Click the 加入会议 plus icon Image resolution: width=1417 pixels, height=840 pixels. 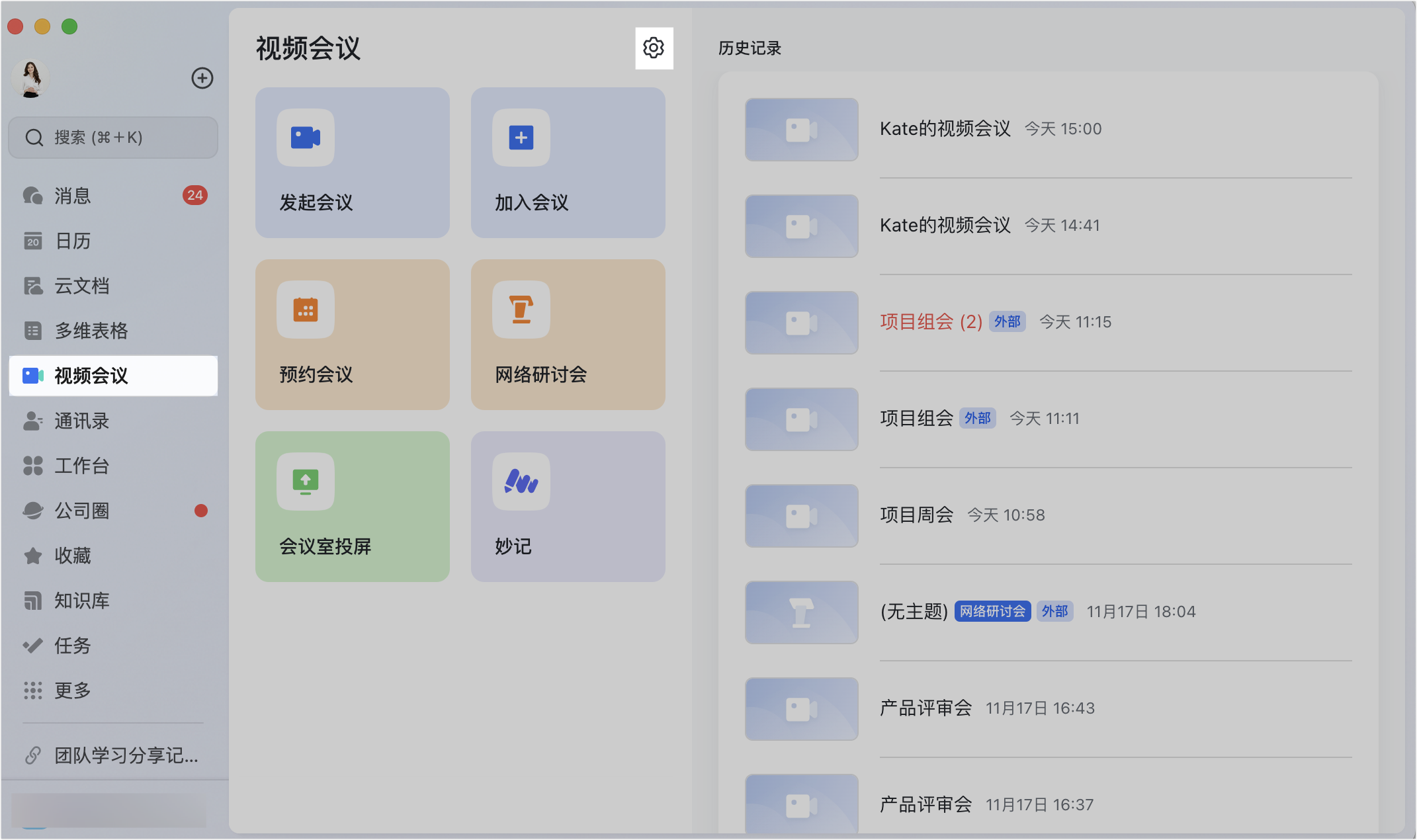tap(521, 138)
